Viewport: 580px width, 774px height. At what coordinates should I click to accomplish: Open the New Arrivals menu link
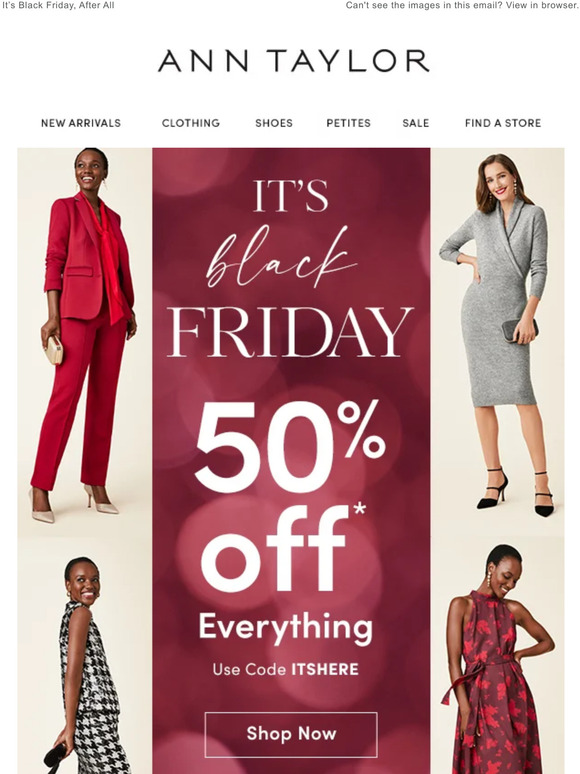(81, 123)
